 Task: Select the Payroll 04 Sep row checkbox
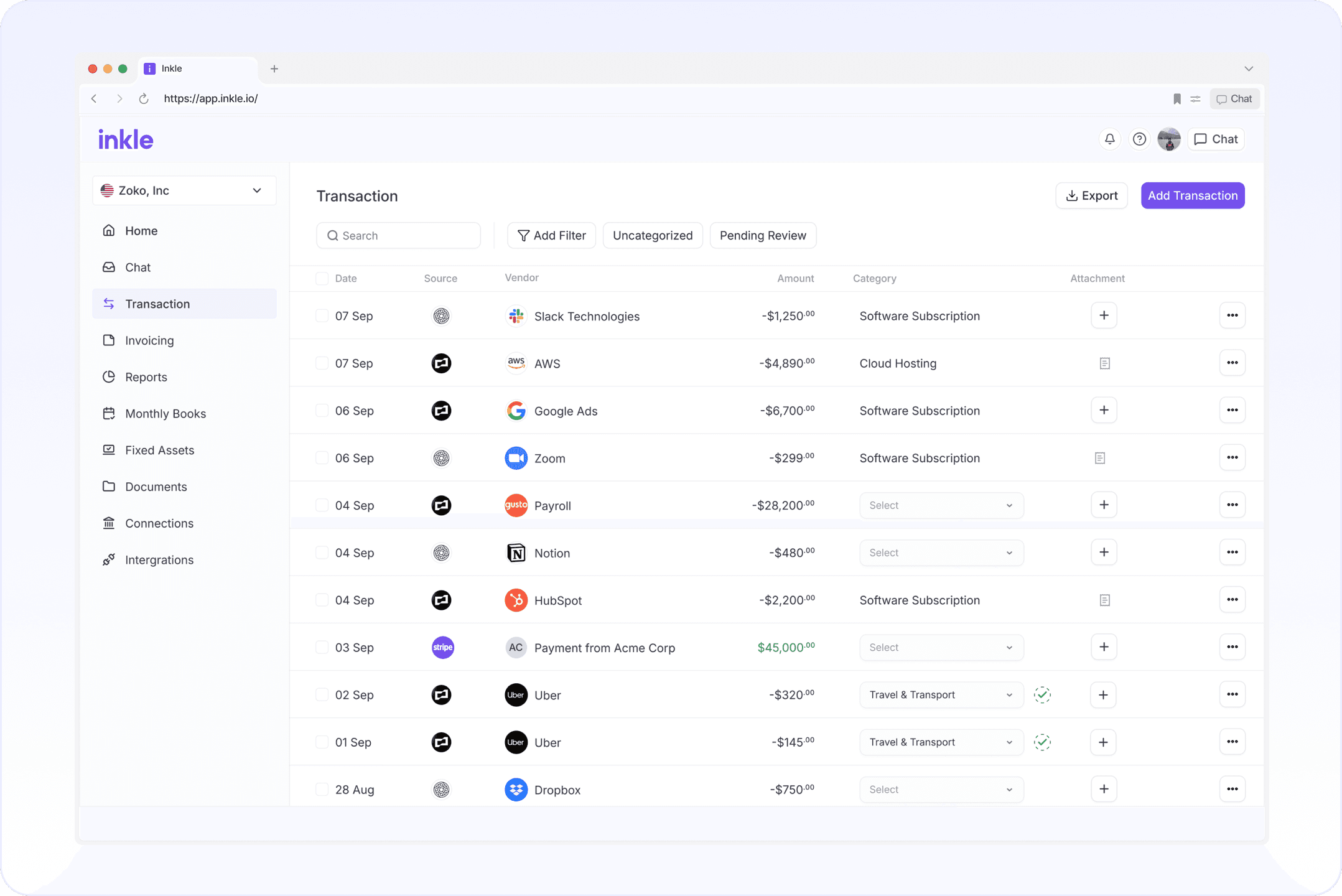(x=322, y=505)
